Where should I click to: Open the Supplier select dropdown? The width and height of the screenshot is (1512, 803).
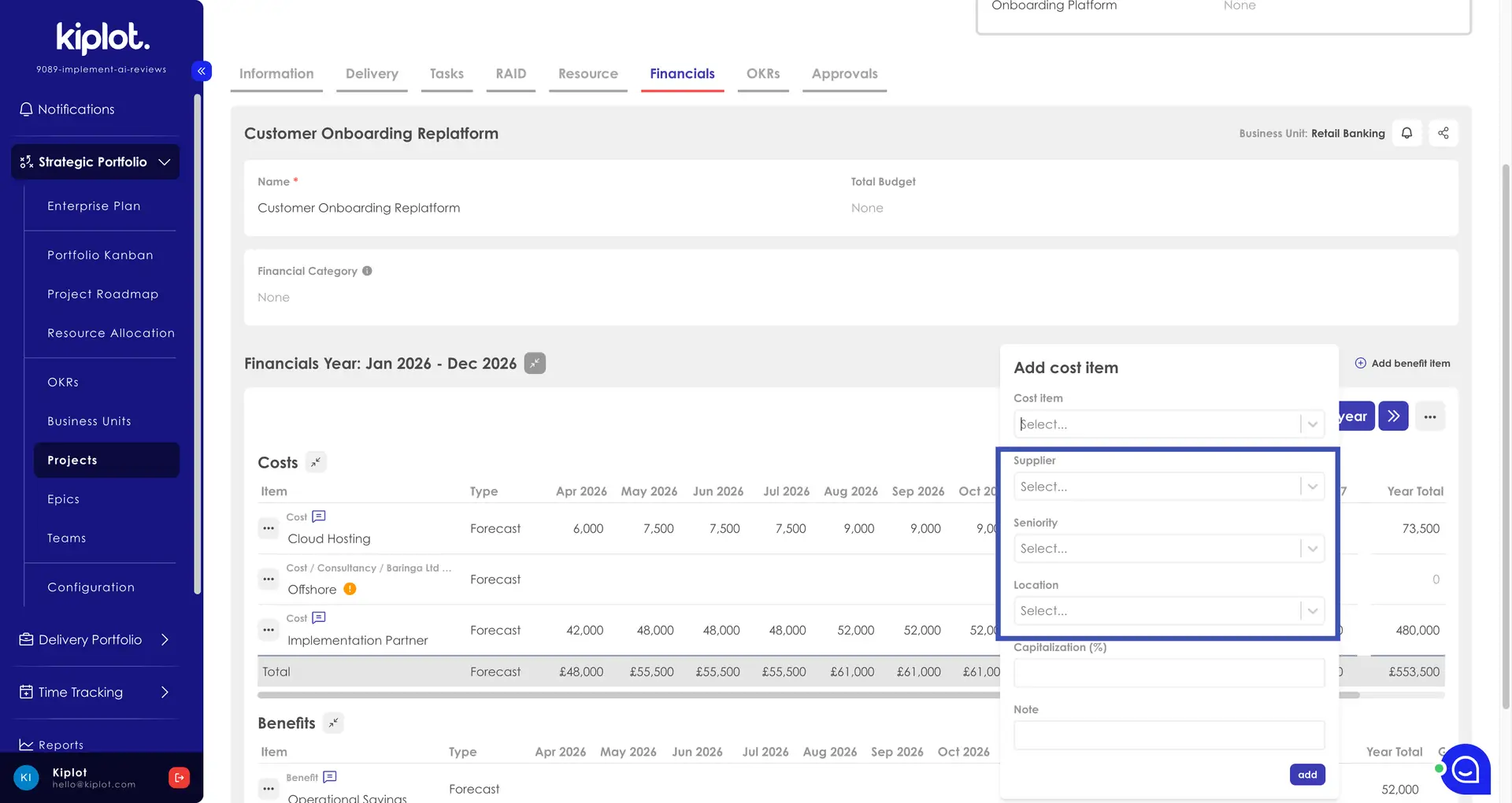1169,487
